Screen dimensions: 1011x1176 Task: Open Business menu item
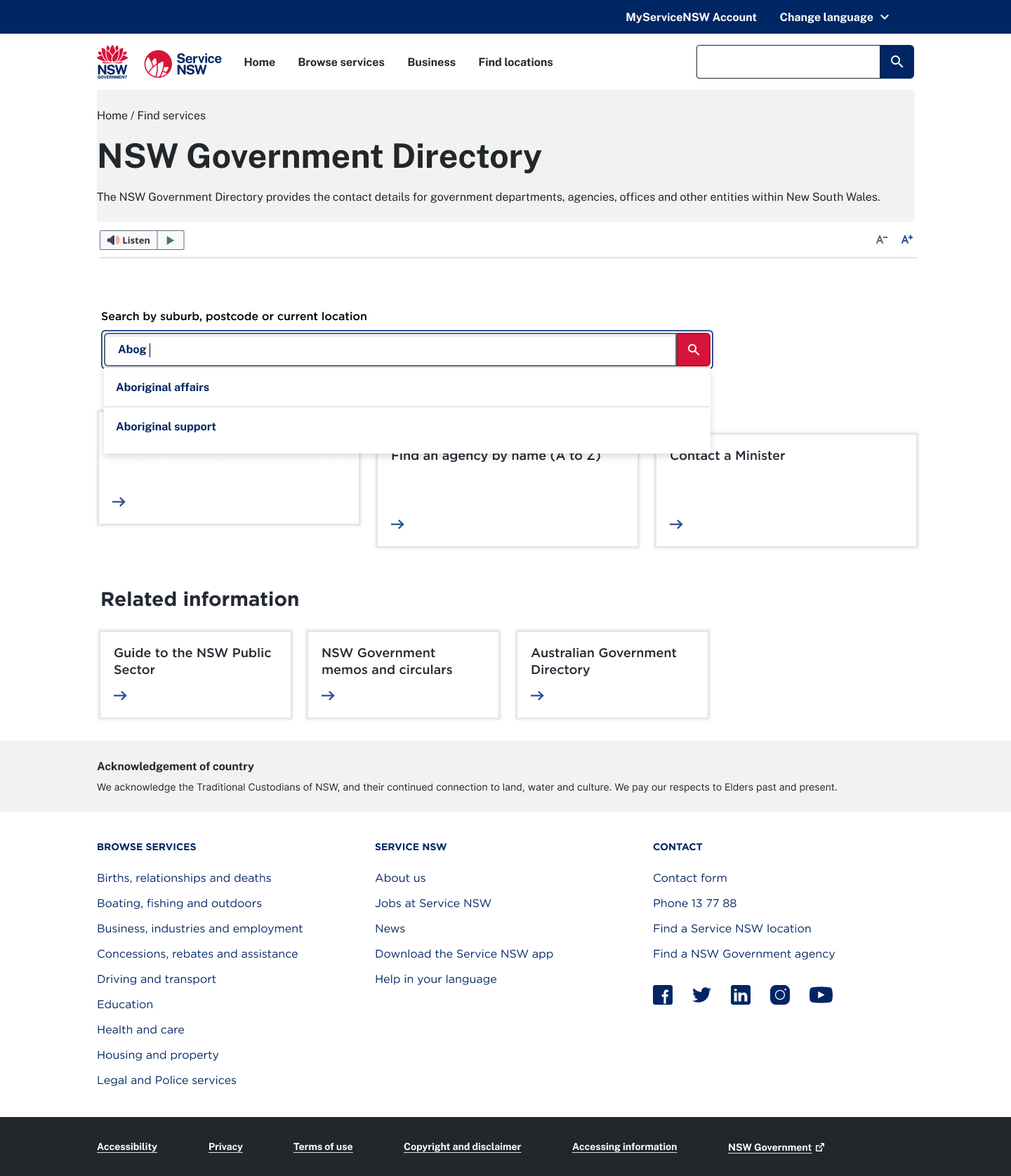432,62
